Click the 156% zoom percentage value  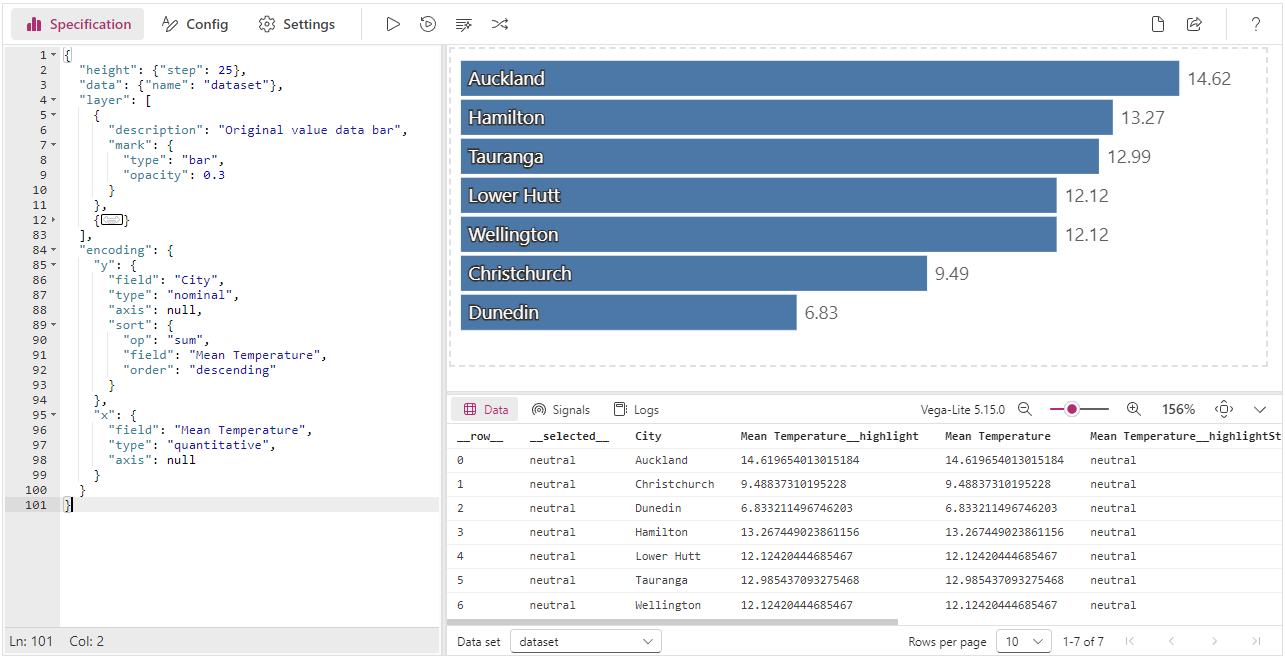click(1178, 409)
